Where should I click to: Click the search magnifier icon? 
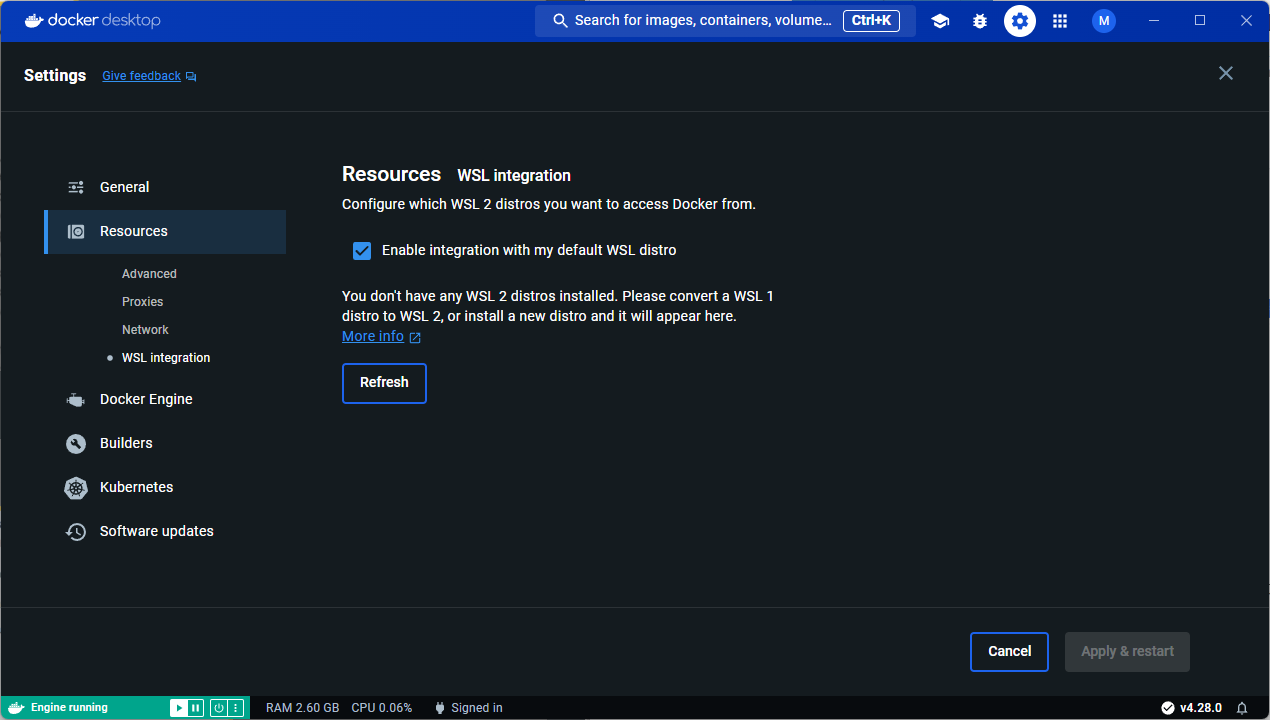560,21
